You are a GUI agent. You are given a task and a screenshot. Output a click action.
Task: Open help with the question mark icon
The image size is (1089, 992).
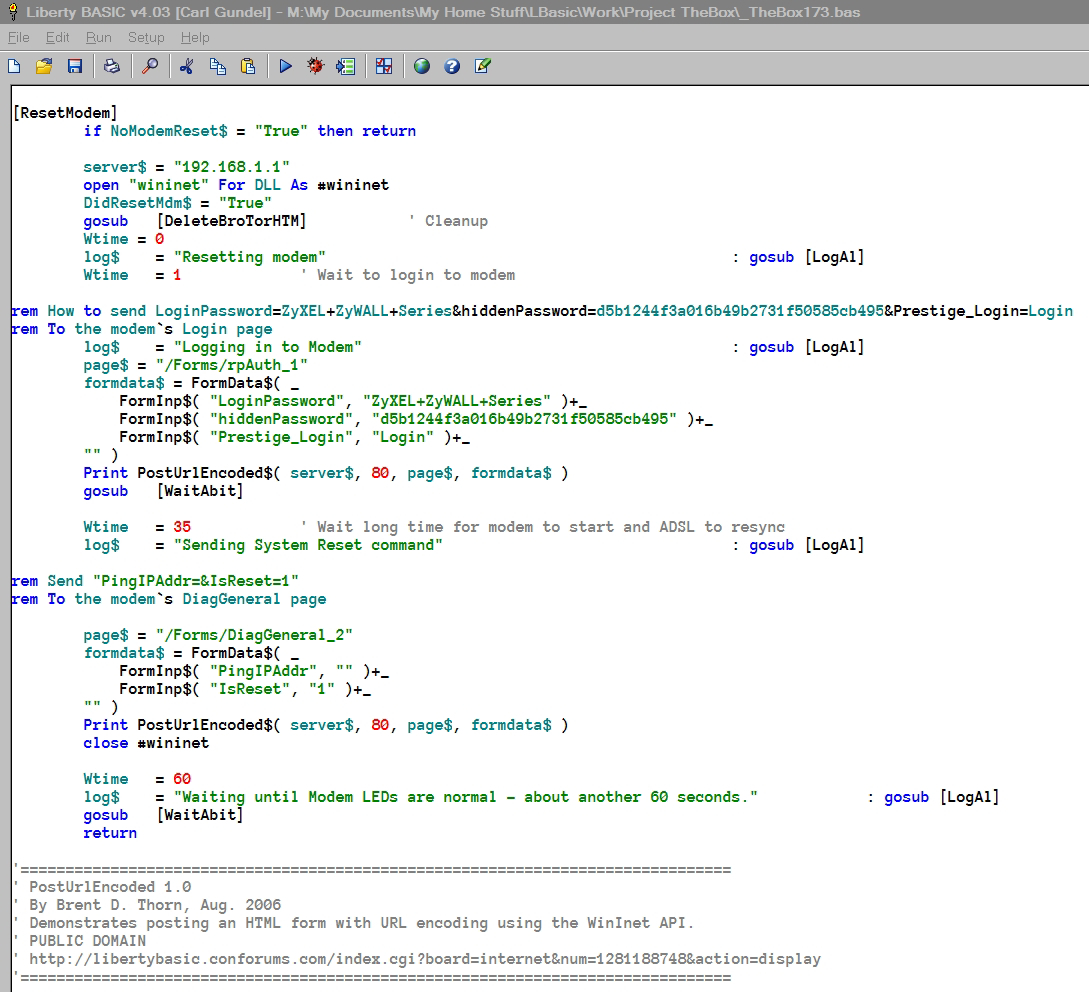pos(452,66)
